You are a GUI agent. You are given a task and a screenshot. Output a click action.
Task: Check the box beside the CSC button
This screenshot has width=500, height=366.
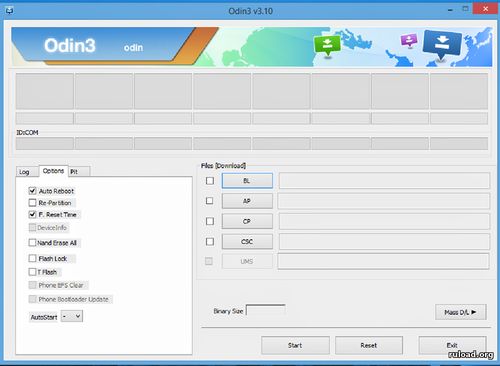coord(210,241)
